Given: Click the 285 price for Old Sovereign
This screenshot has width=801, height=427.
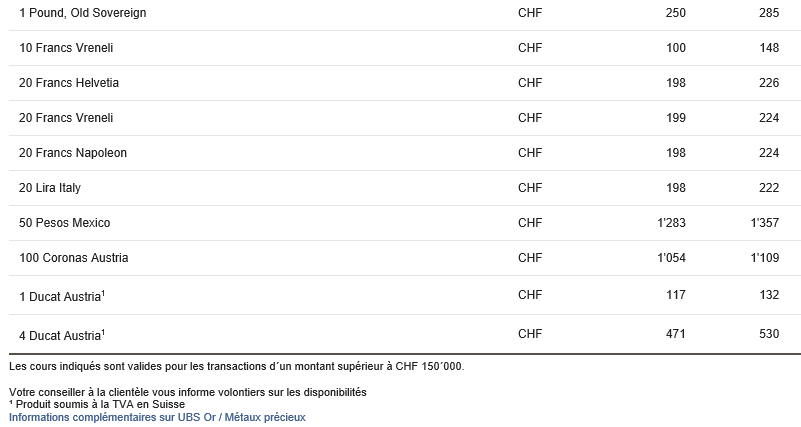Looking at the screenshot, I should pos(769,13).
